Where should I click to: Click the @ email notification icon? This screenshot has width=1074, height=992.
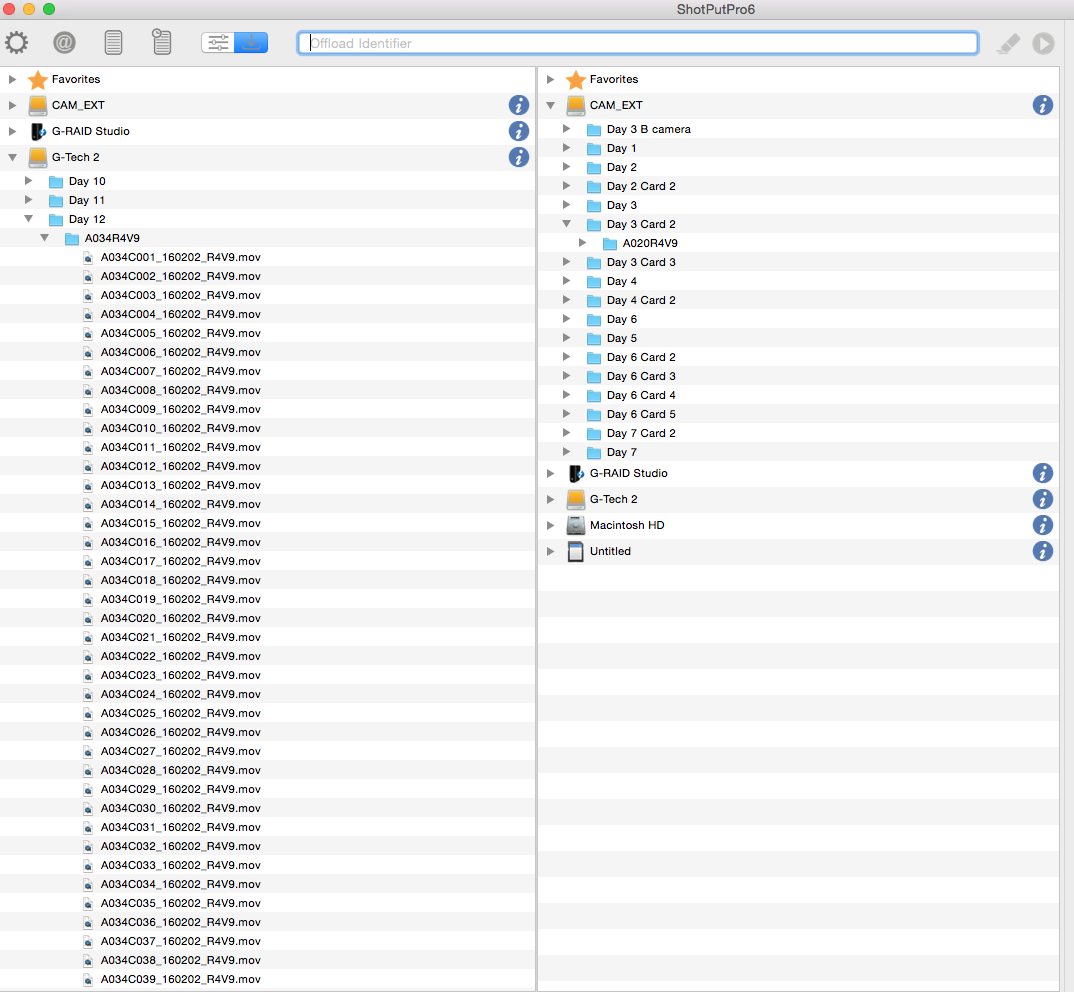[x=64, y=43]
